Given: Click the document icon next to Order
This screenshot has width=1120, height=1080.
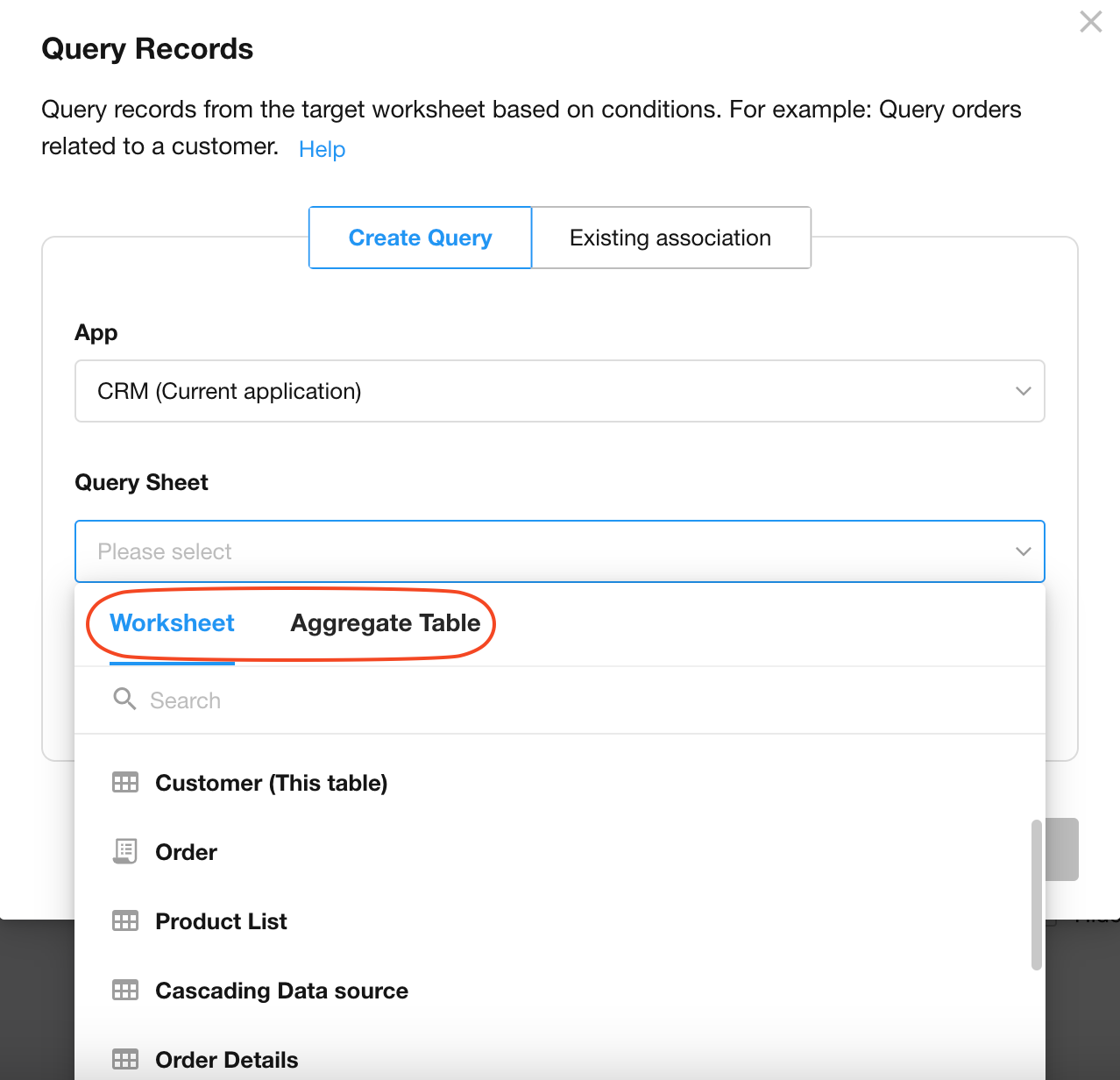Looking at the screenshot, I should click(x=125, y=851).
